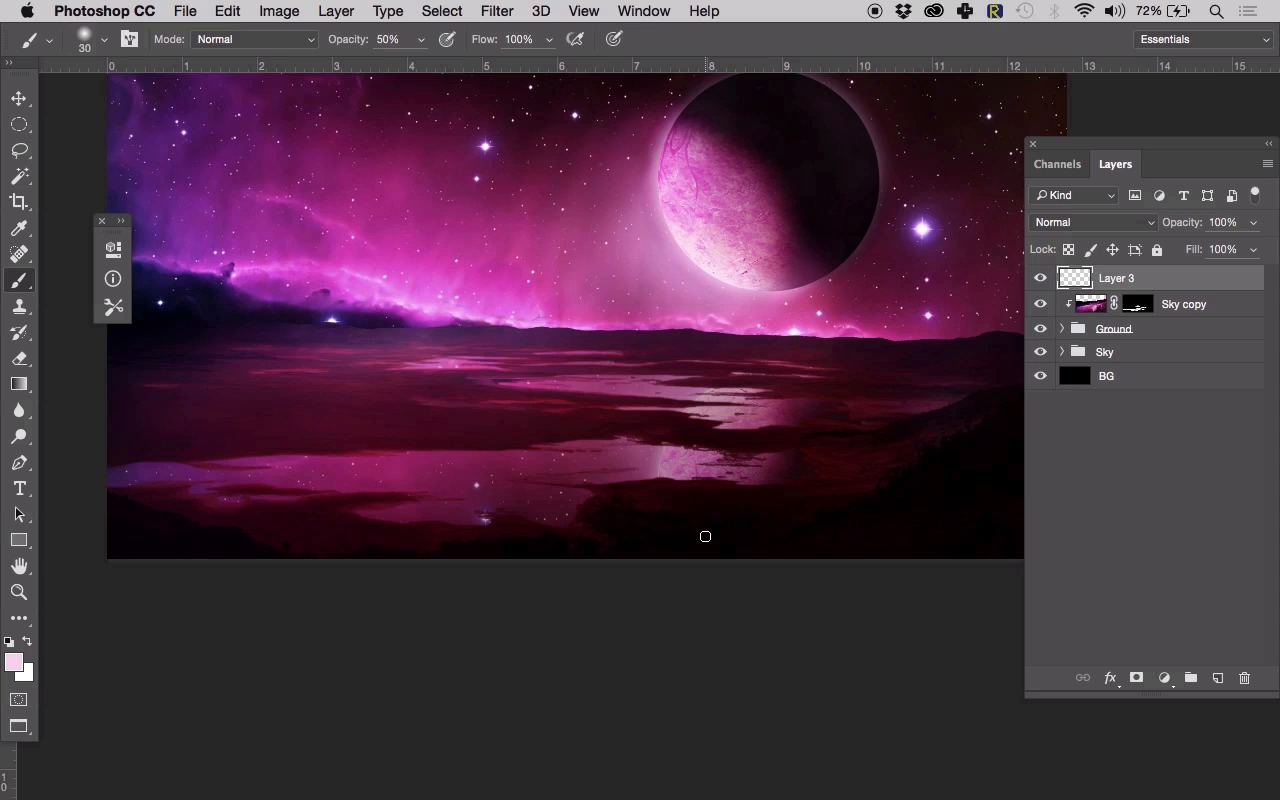Viewport: 1280px width, 800px height.
Task: Open the Filter menu
Action: [x=497, y=11]
